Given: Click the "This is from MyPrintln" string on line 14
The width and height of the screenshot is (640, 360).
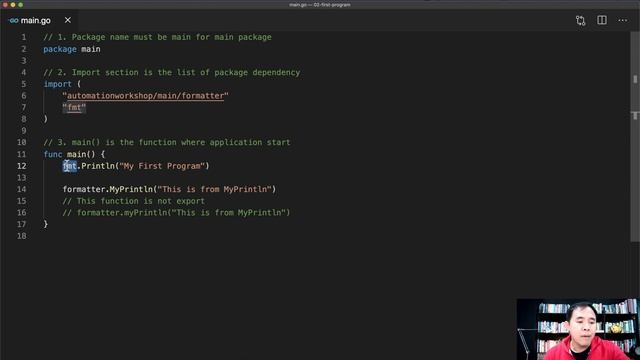Looking at the screenshot, I should pyautogui.click(x=215, y=189).
